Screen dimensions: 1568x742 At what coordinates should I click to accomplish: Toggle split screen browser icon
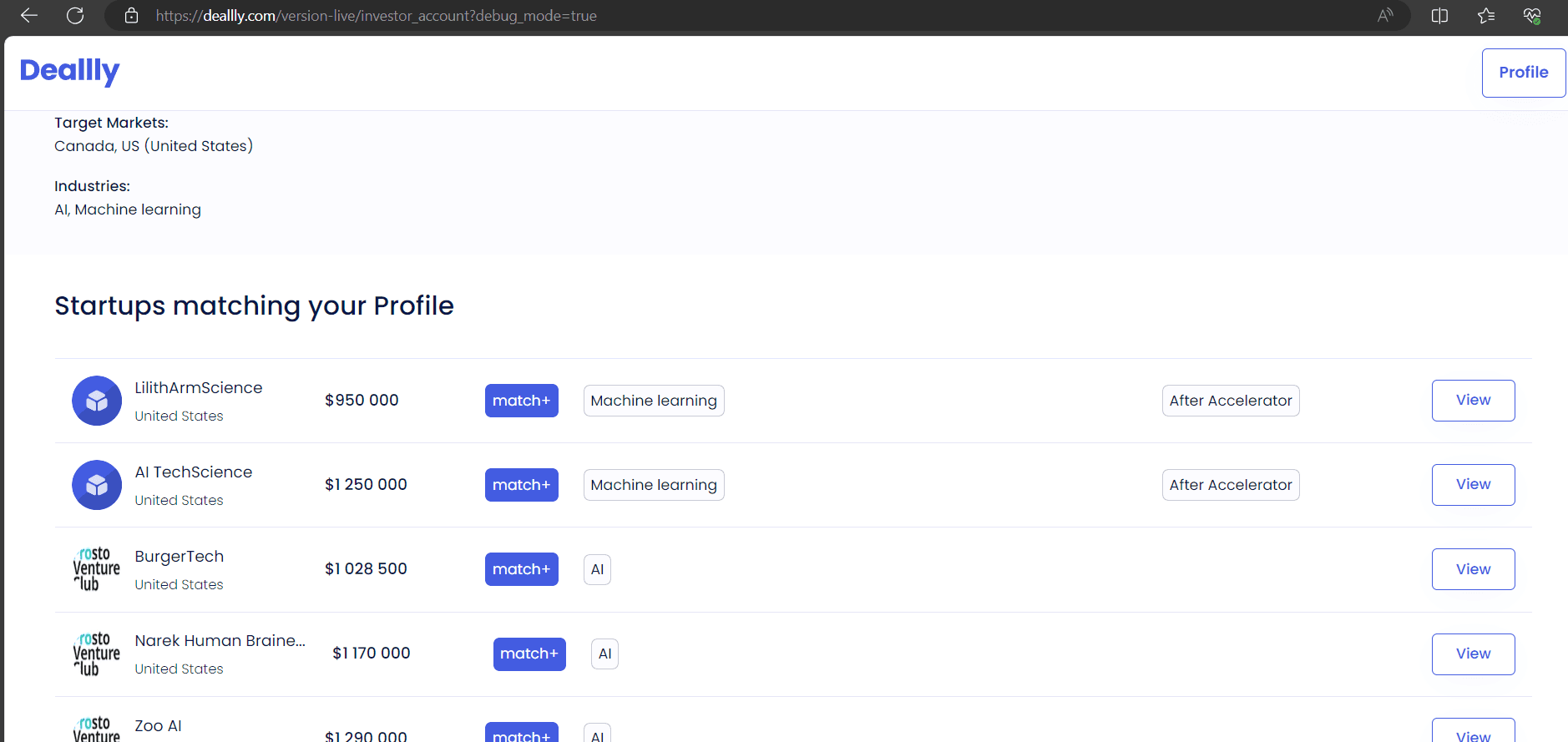click(1439, 15)
